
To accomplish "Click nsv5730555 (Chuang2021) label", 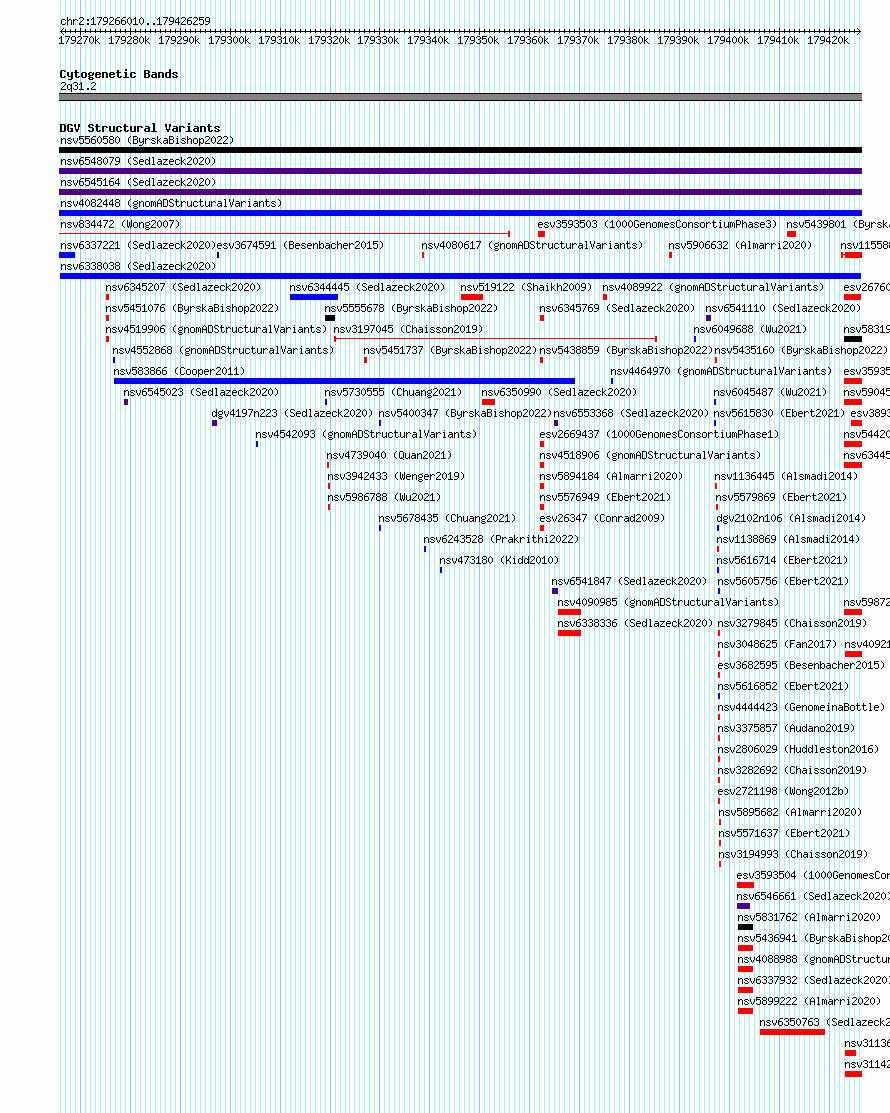I will tap(393, 392).
